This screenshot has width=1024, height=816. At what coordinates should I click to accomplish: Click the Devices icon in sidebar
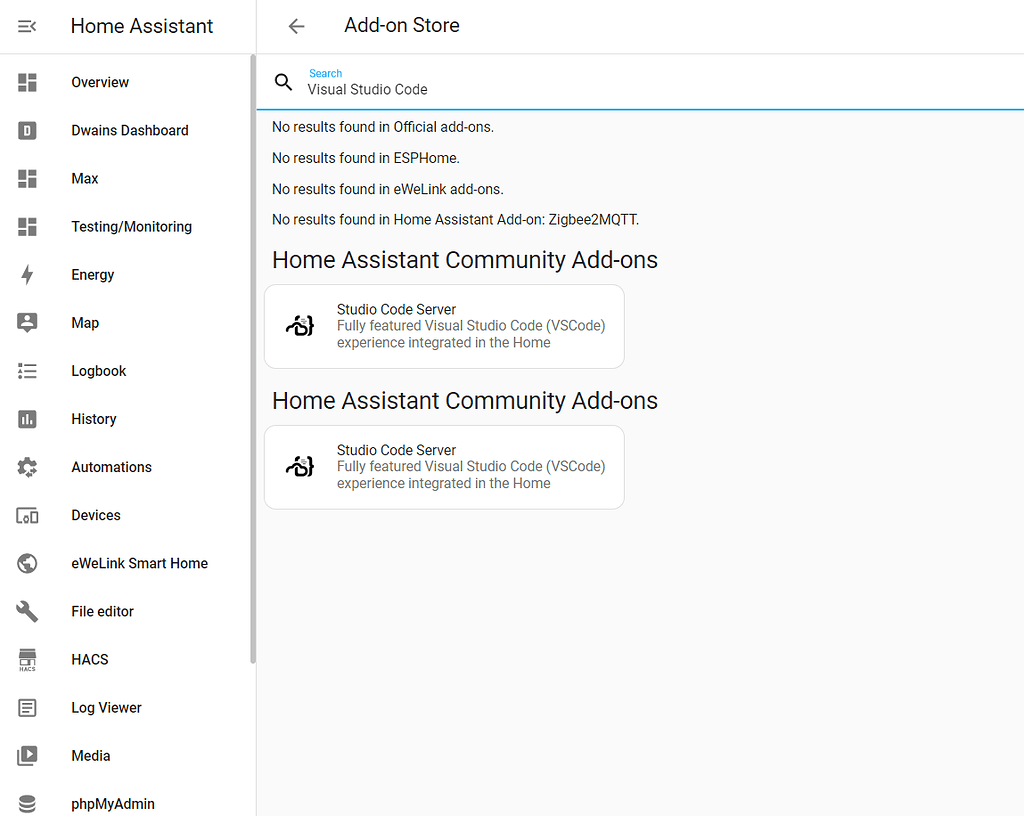(27, 516)
